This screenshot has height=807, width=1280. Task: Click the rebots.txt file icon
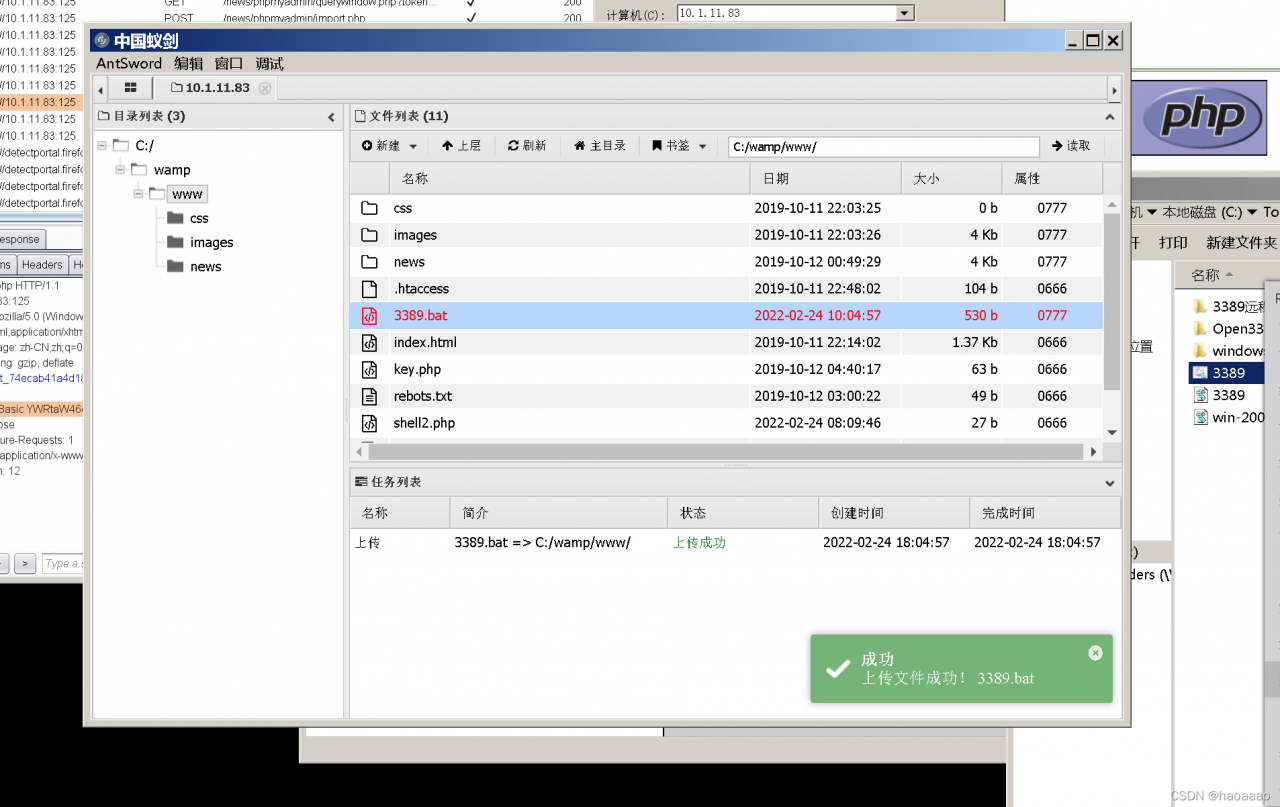[369, 397]
